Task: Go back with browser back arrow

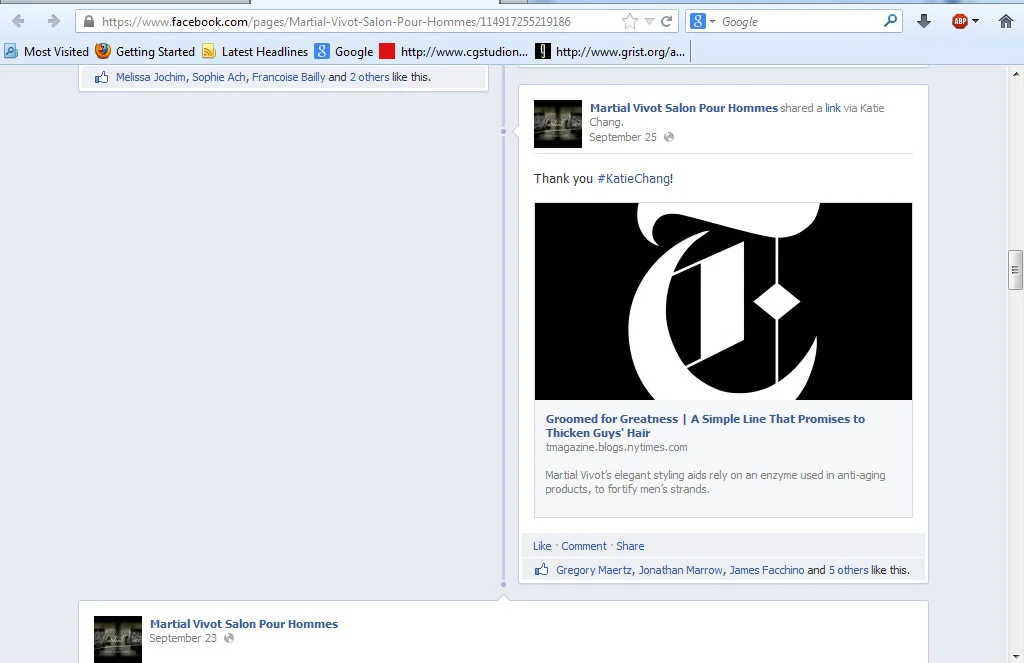Action: pos(18,22)
